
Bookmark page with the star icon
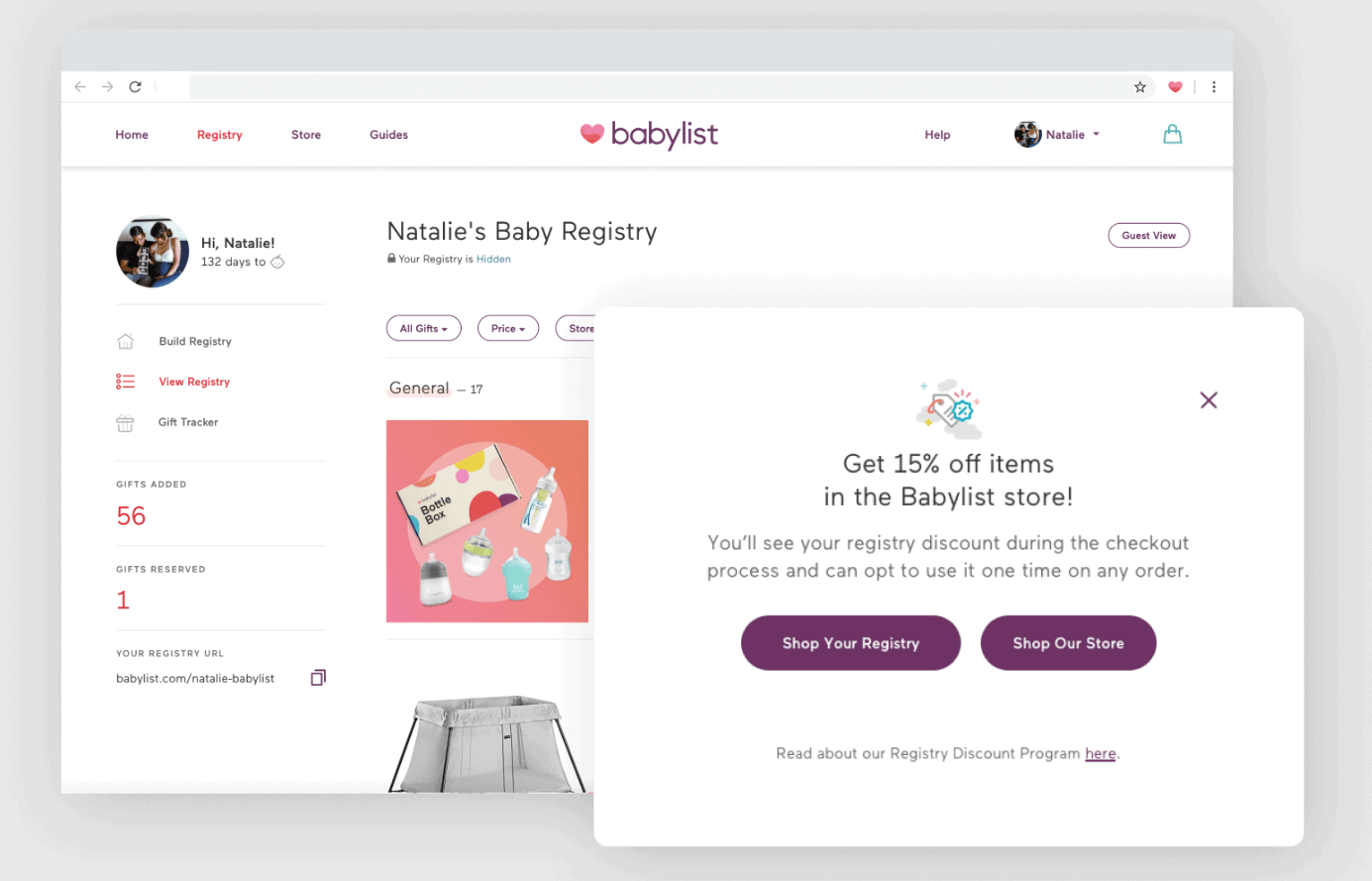tap(1140, 87)
